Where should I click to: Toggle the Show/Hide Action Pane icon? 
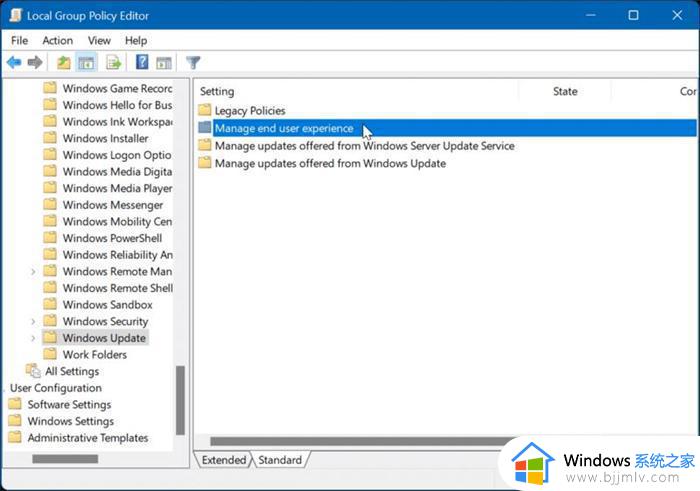coord(164,63)
